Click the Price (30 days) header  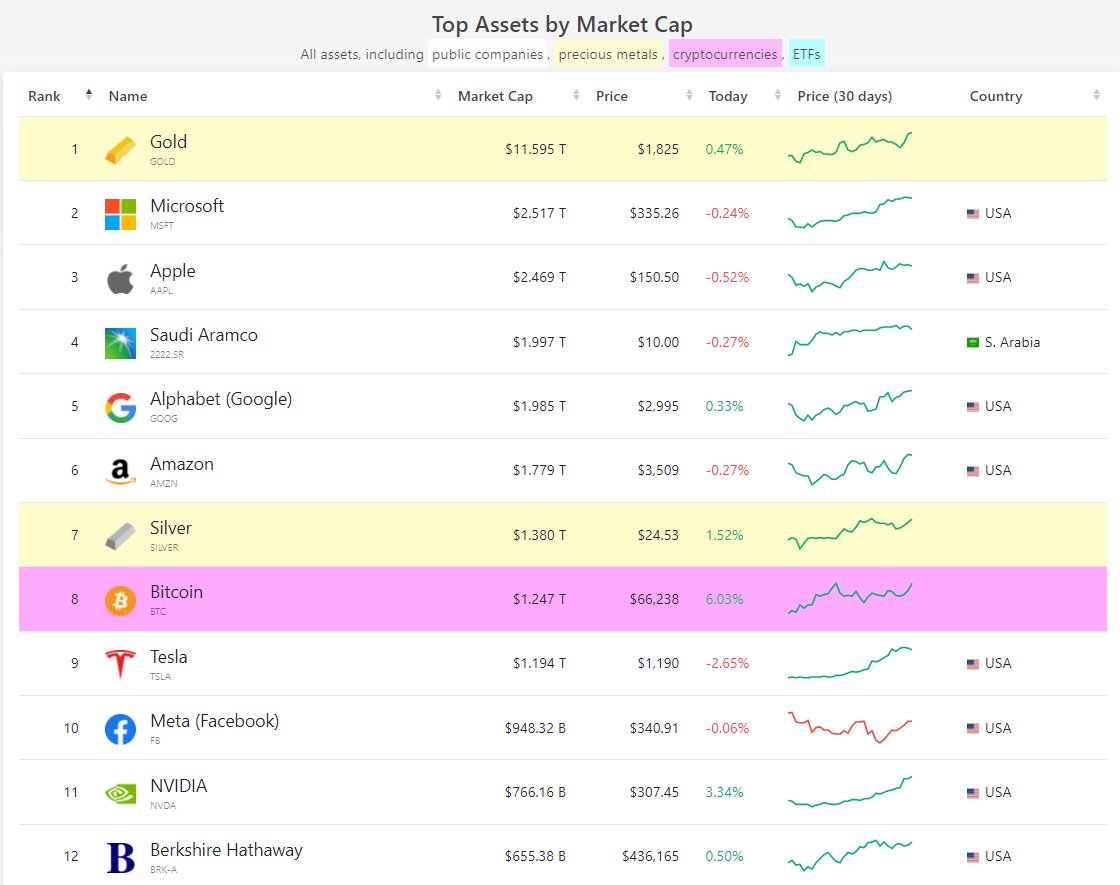tap(844, 96)
